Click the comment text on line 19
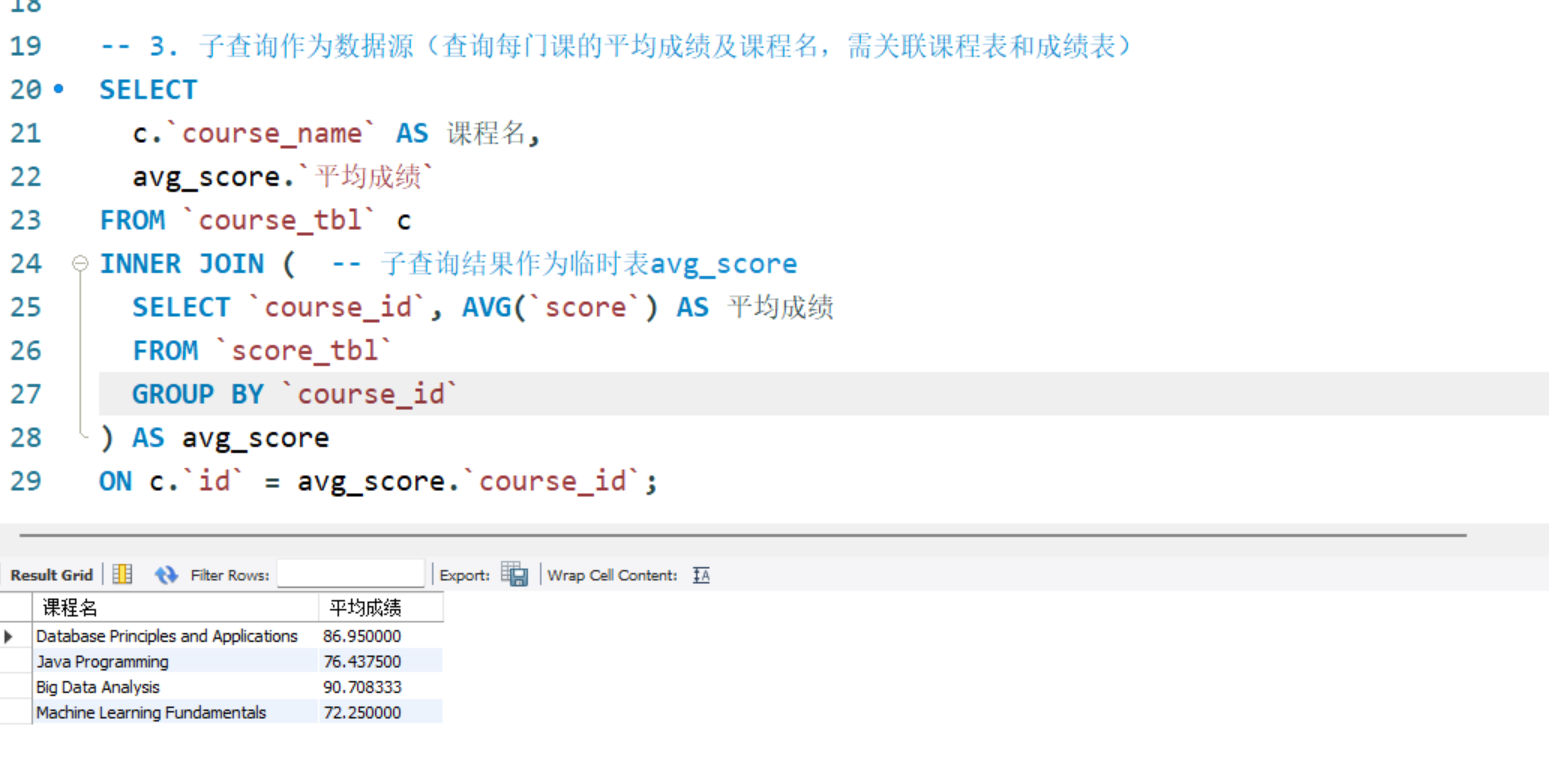 (x=617, y=46)
